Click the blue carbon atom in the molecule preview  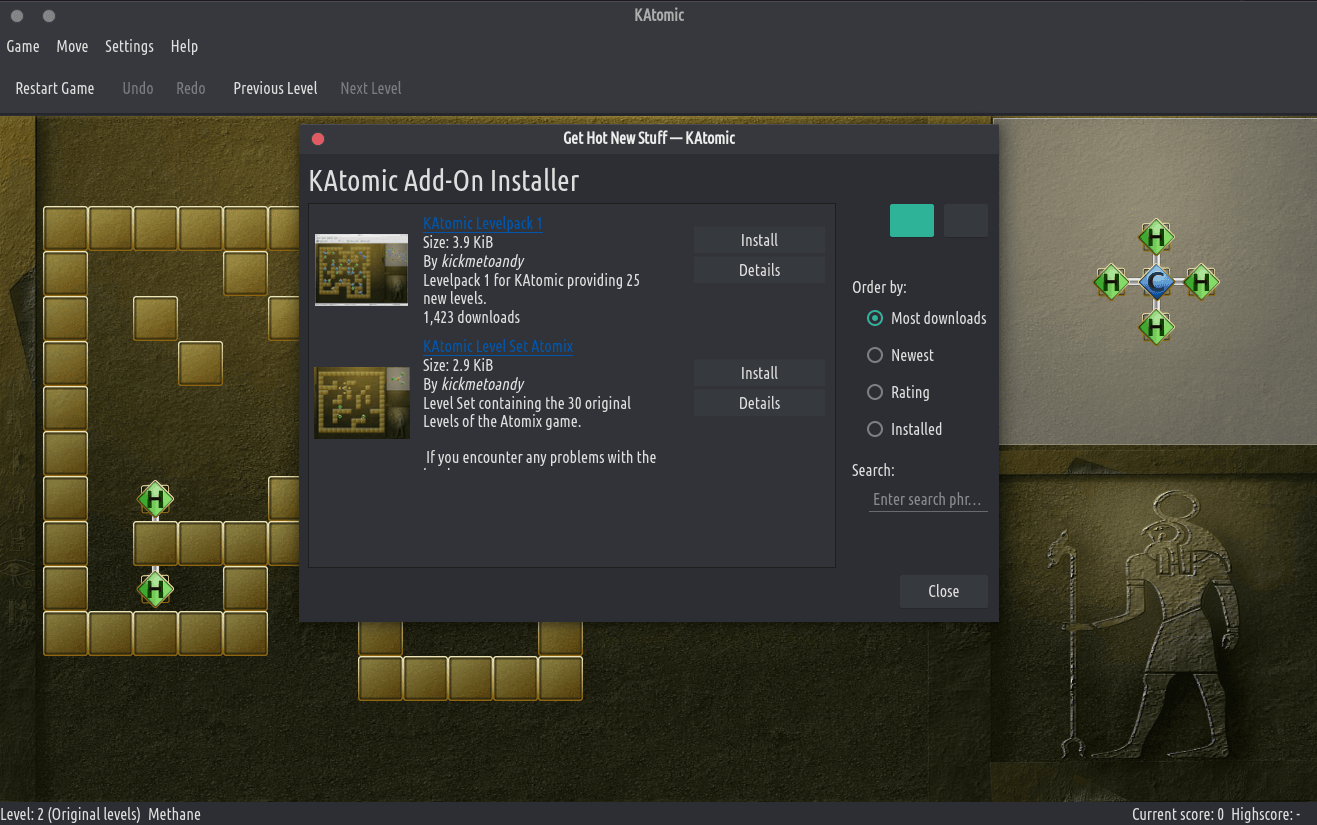1156,282
